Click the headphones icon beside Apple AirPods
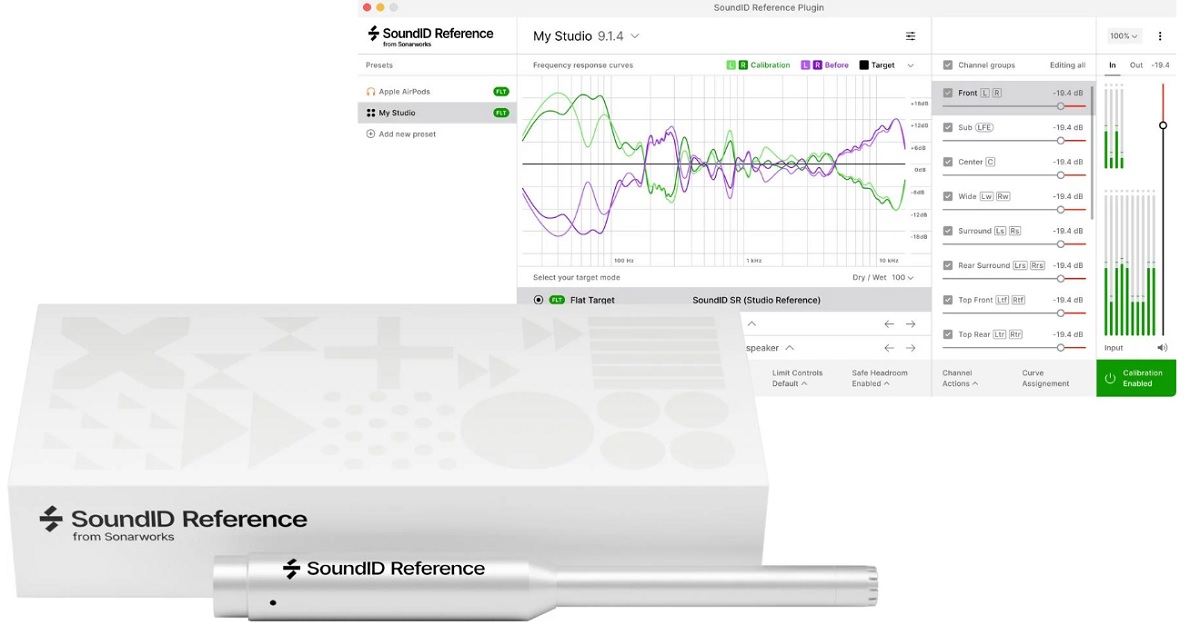 coord(371,92)
